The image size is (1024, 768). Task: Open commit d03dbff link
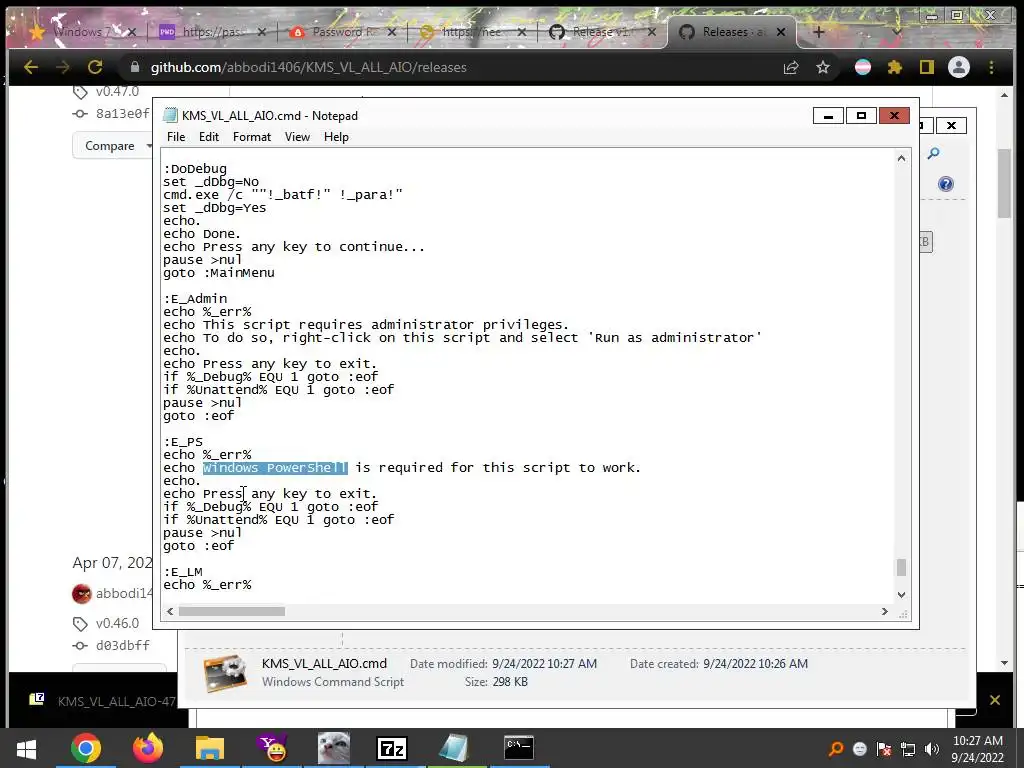(122, 645)
